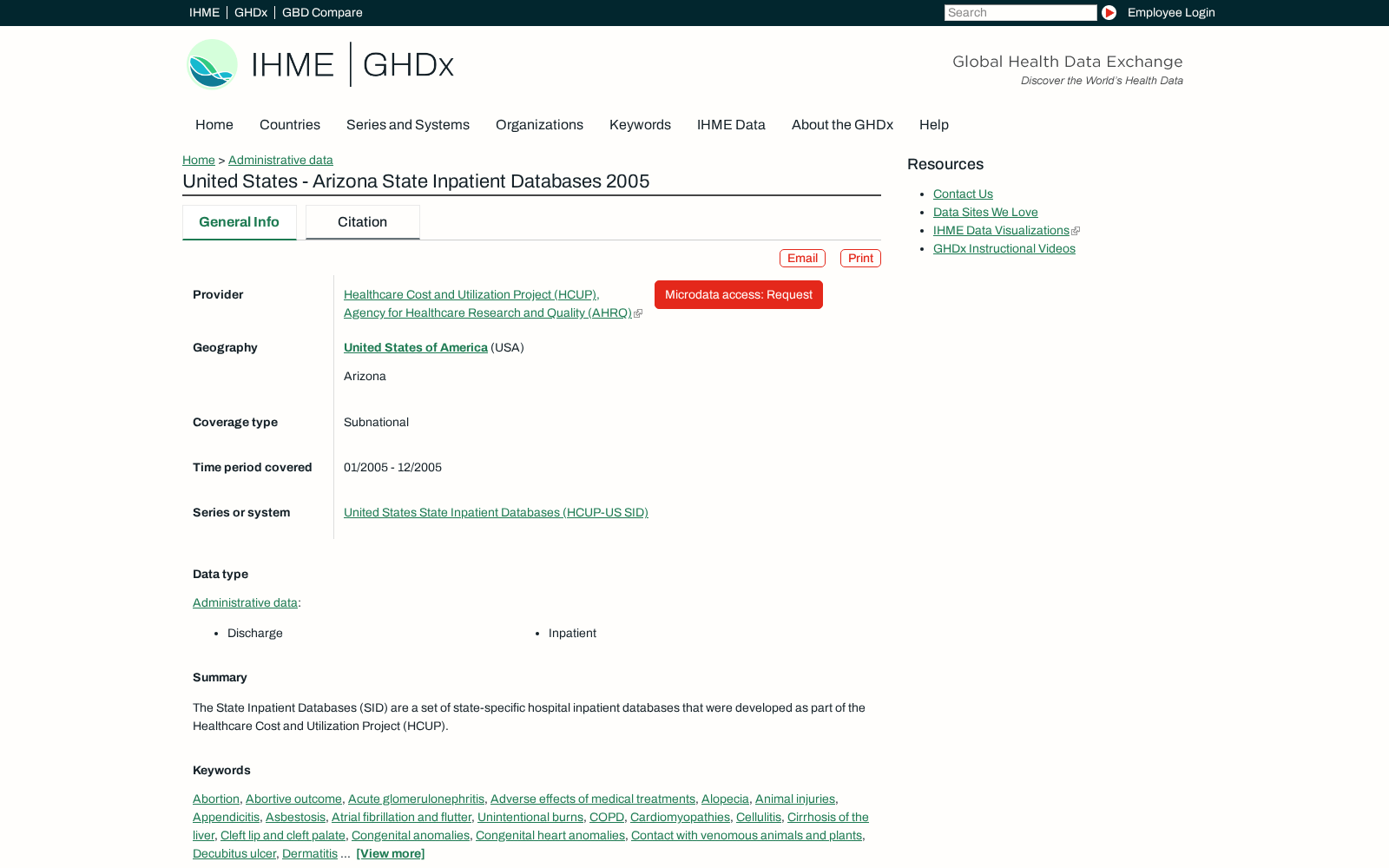Open Congenital anomalies keyword
The height and width of the screenshot is (868, 1389).
pos(411,836)
